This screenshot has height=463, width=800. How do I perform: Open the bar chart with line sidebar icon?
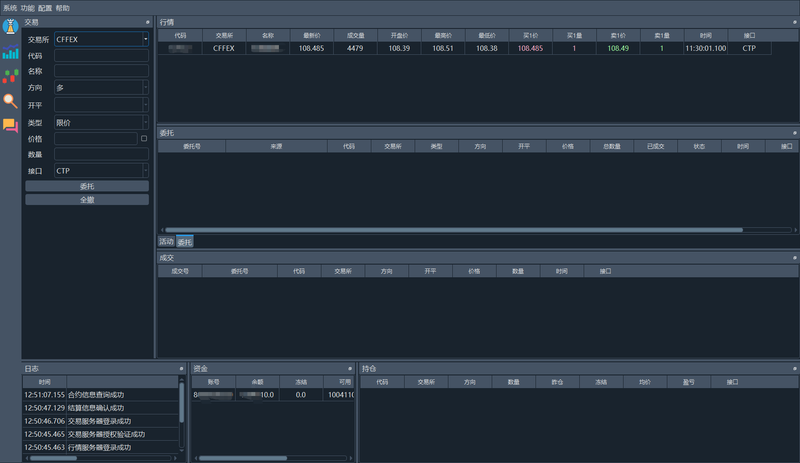click(x=10, y=52)
